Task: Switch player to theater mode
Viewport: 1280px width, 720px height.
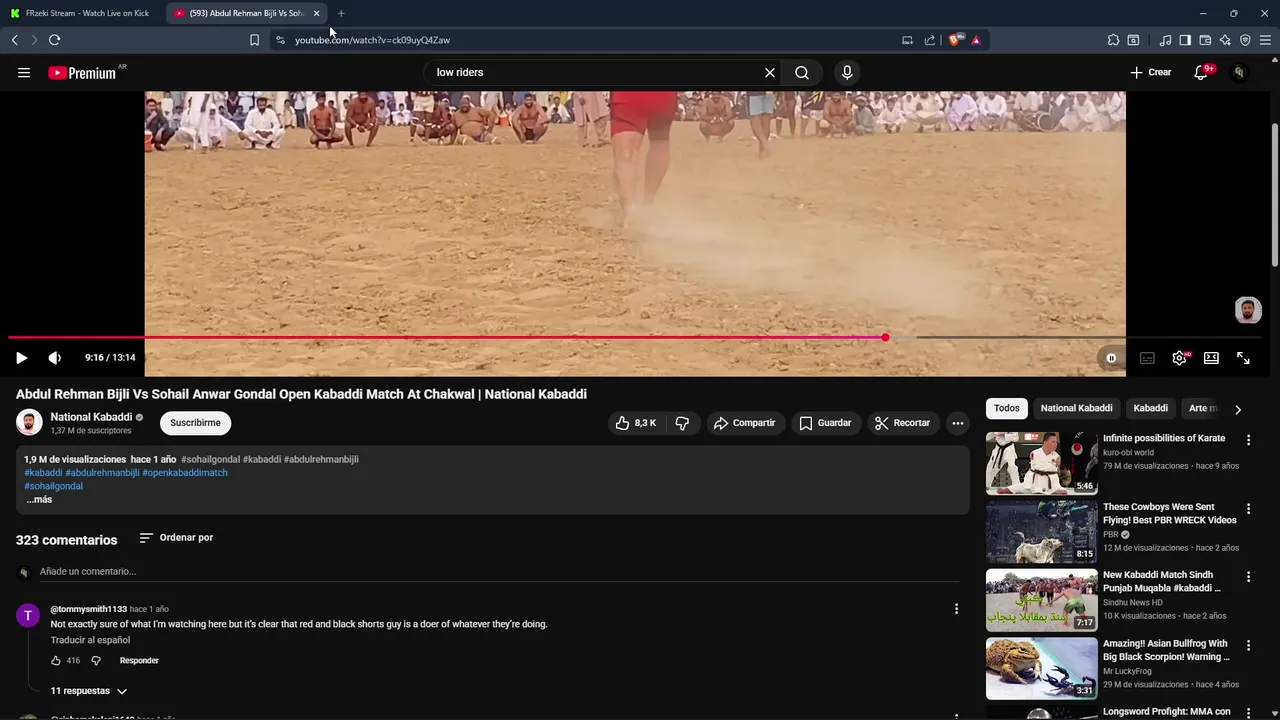Action: 1211,358
